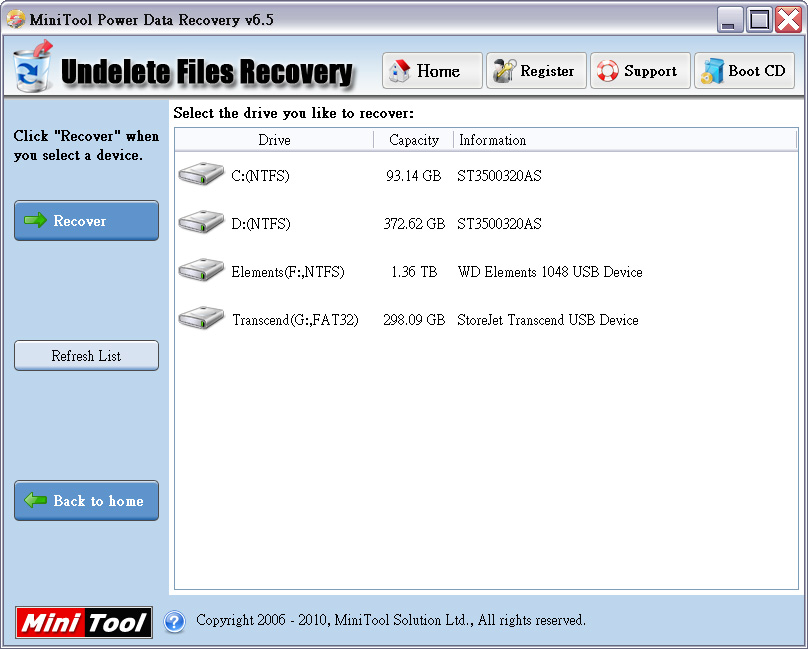
Task: Click the 298.09 GB capacity cell
Action: (414, 320)
